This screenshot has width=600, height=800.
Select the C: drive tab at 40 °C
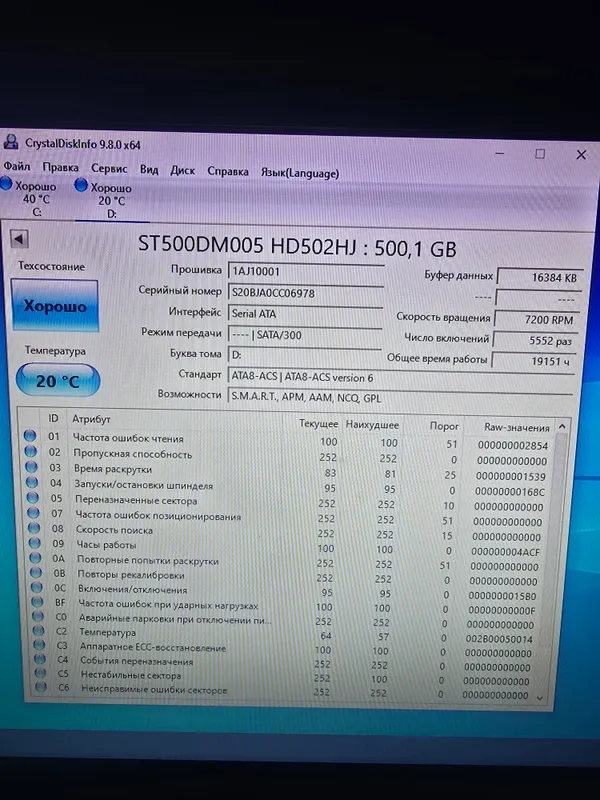36,198
